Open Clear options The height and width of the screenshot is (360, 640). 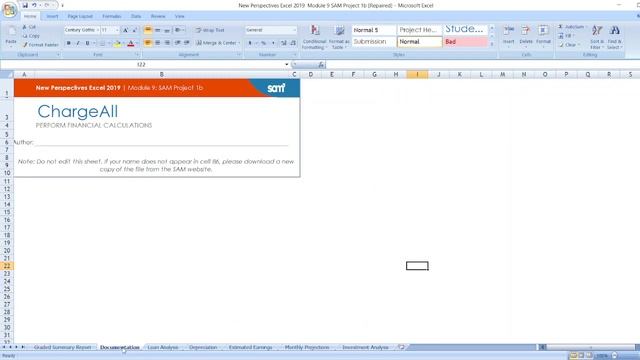(569, 45)
